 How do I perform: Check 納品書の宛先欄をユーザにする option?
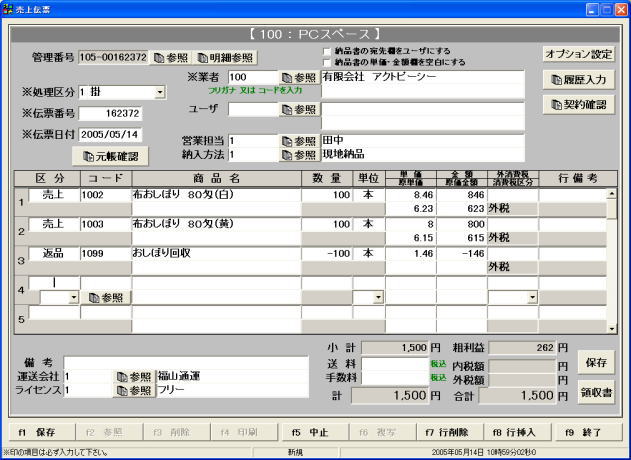point(327,52)
